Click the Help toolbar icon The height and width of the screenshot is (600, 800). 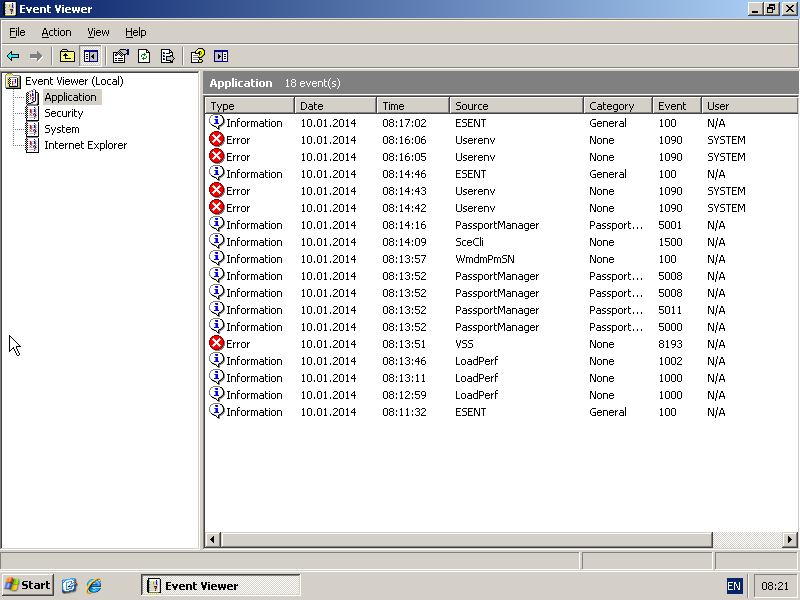[198, 56]
